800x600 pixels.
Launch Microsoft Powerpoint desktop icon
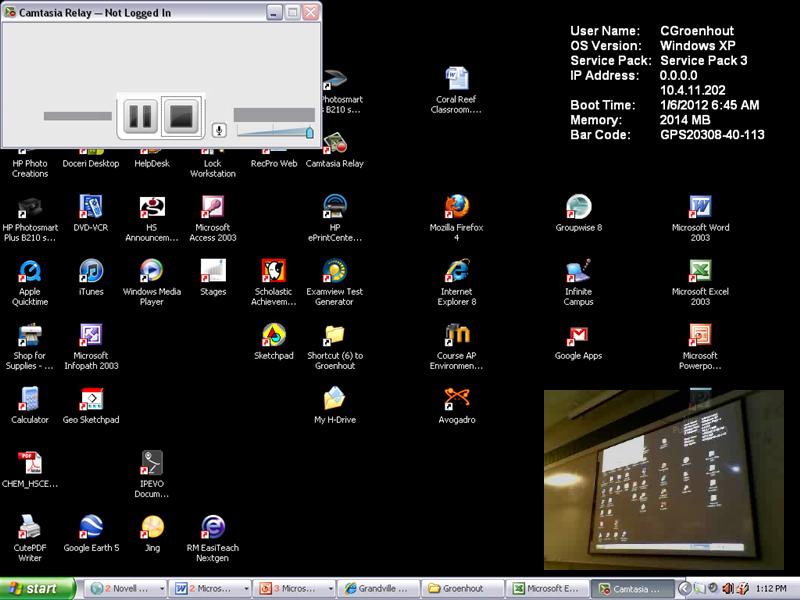pos(700,347)
